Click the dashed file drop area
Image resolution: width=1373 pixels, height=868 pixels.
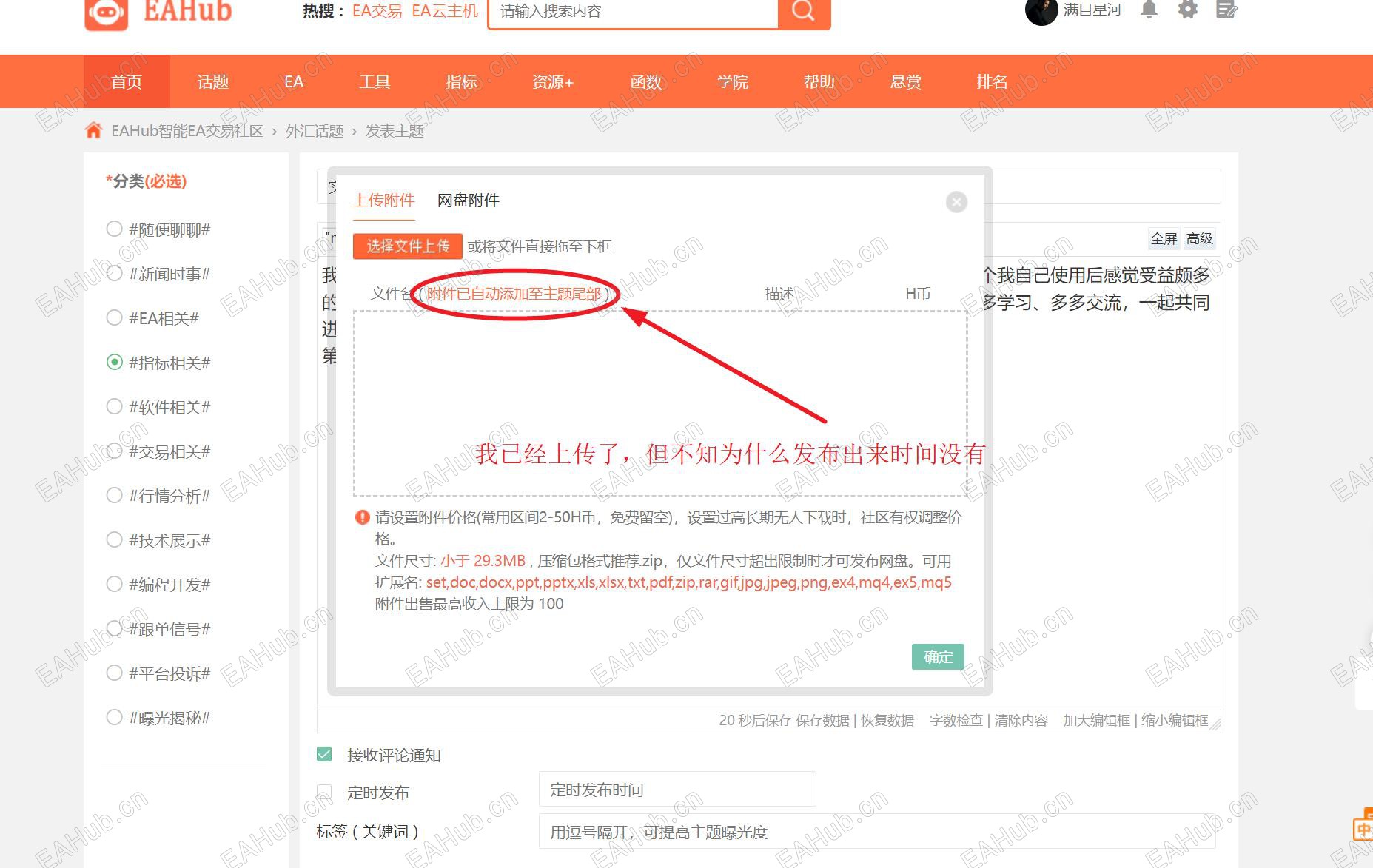tap(660, 403)
